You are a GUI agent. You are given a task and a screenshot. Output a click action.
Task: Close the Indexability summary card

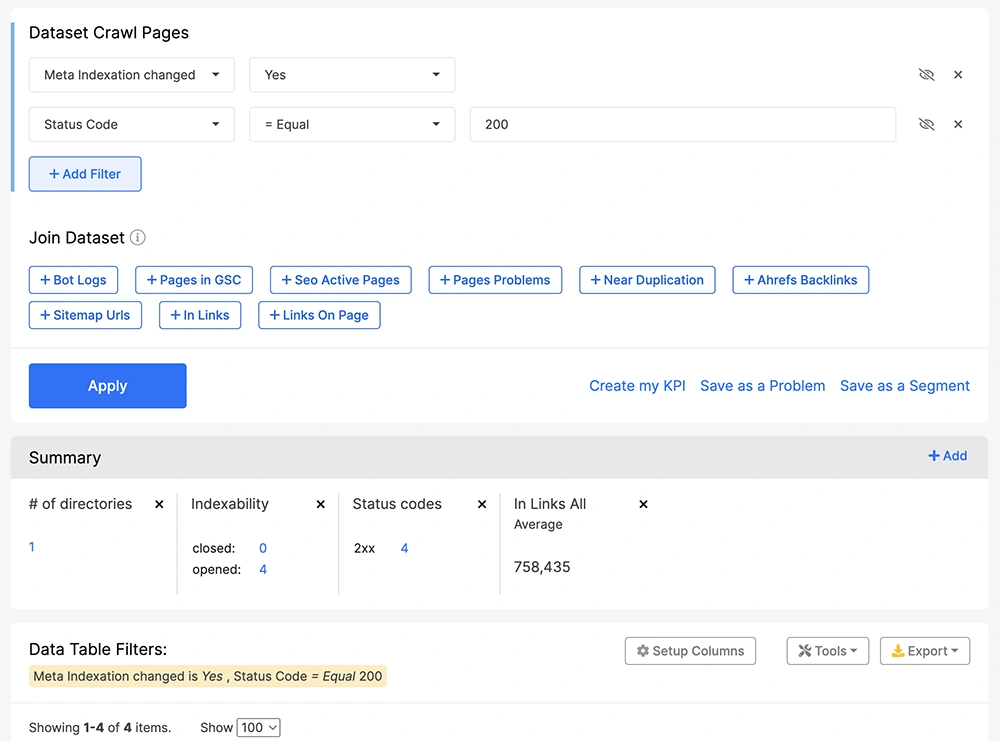pos(320,505)
